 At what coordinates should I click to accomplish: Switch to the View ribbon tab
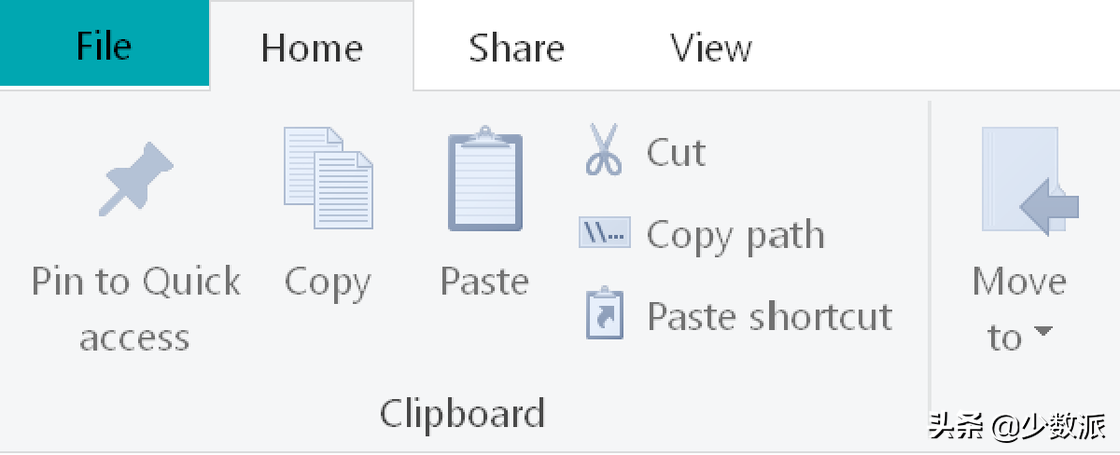[711, 48]
